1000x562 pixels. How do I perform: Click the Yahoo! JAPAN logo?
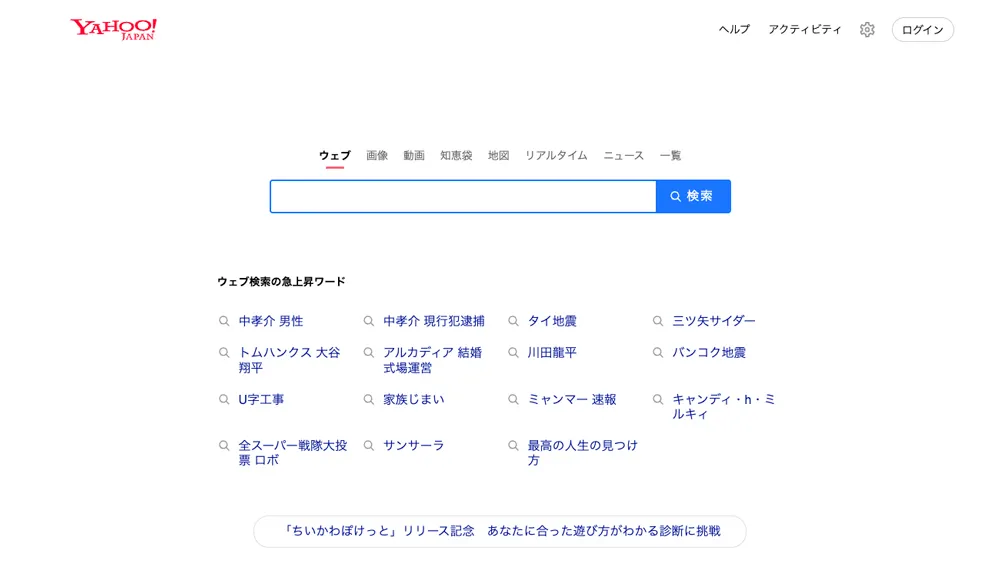tap(114, 29)
